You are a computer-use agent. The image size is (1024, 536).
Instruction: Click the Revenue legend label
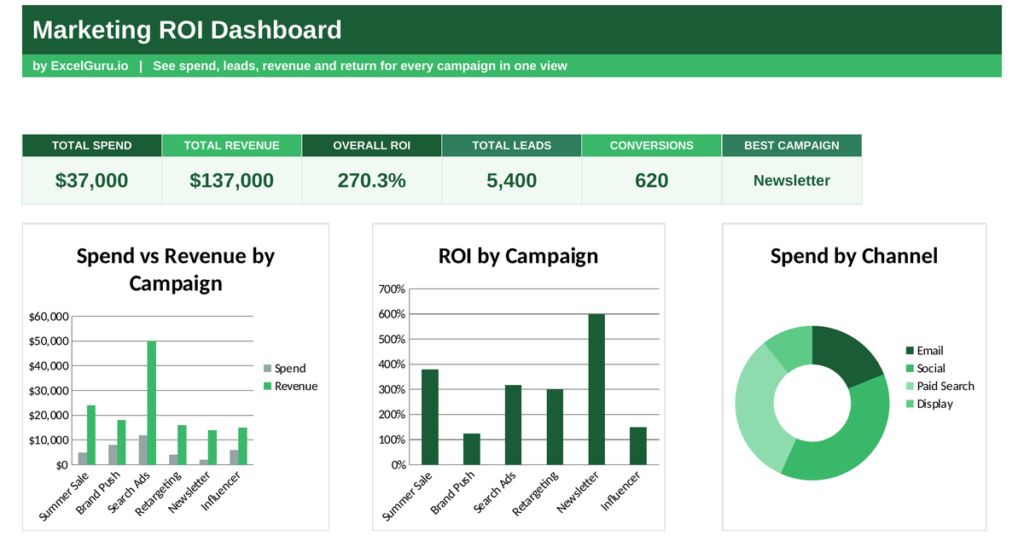296,386
